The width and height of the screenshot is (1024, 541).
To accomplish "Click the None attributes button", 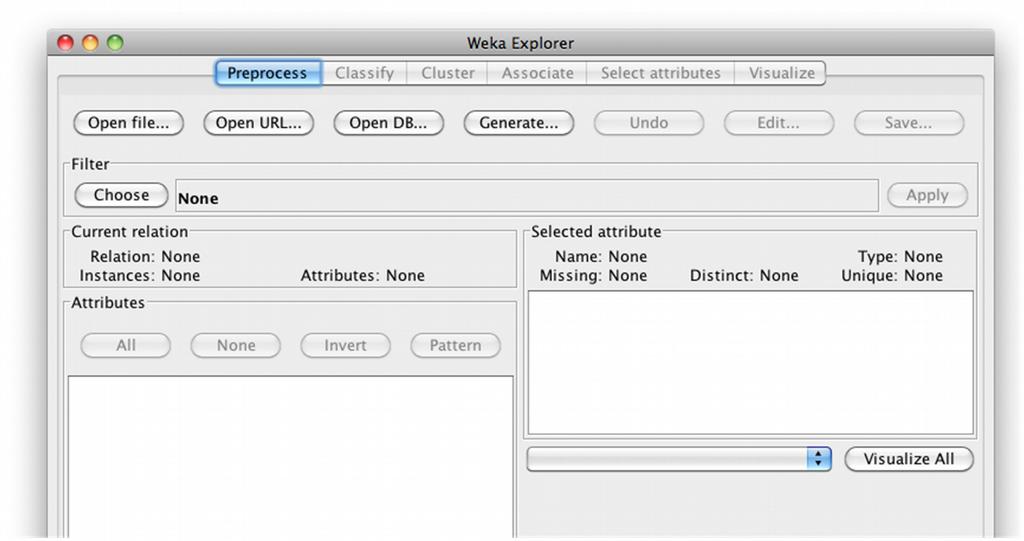I will click(236, 345).
